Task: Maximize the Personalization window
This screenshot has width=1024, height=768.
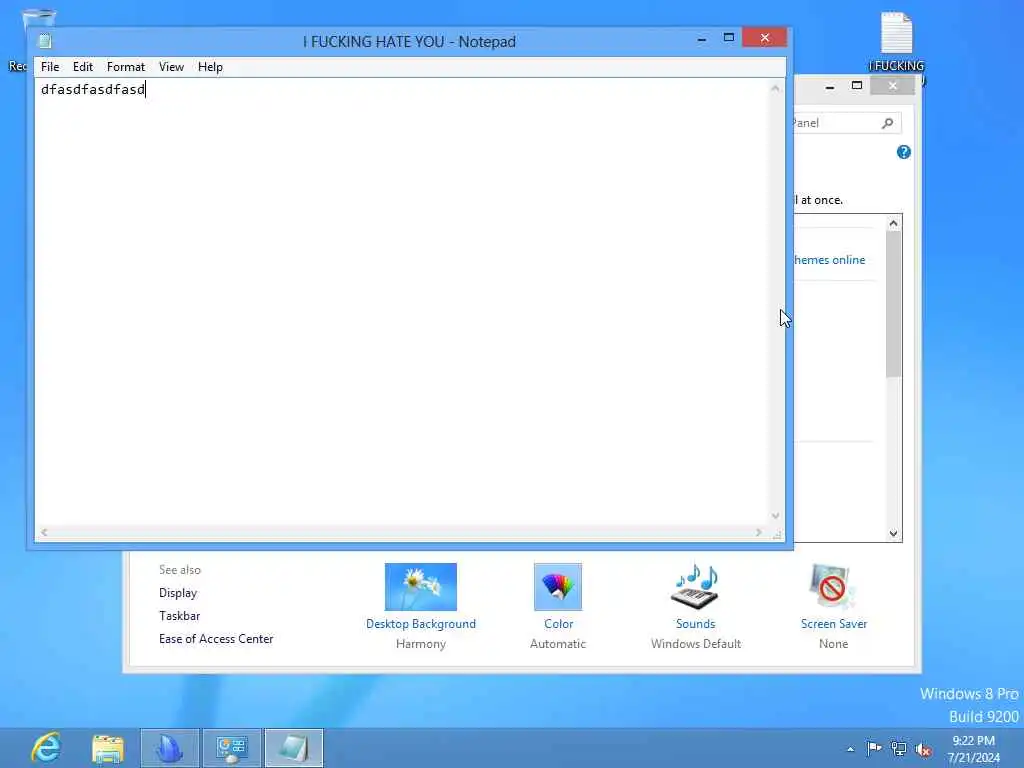Action: (x=857, y=86)
